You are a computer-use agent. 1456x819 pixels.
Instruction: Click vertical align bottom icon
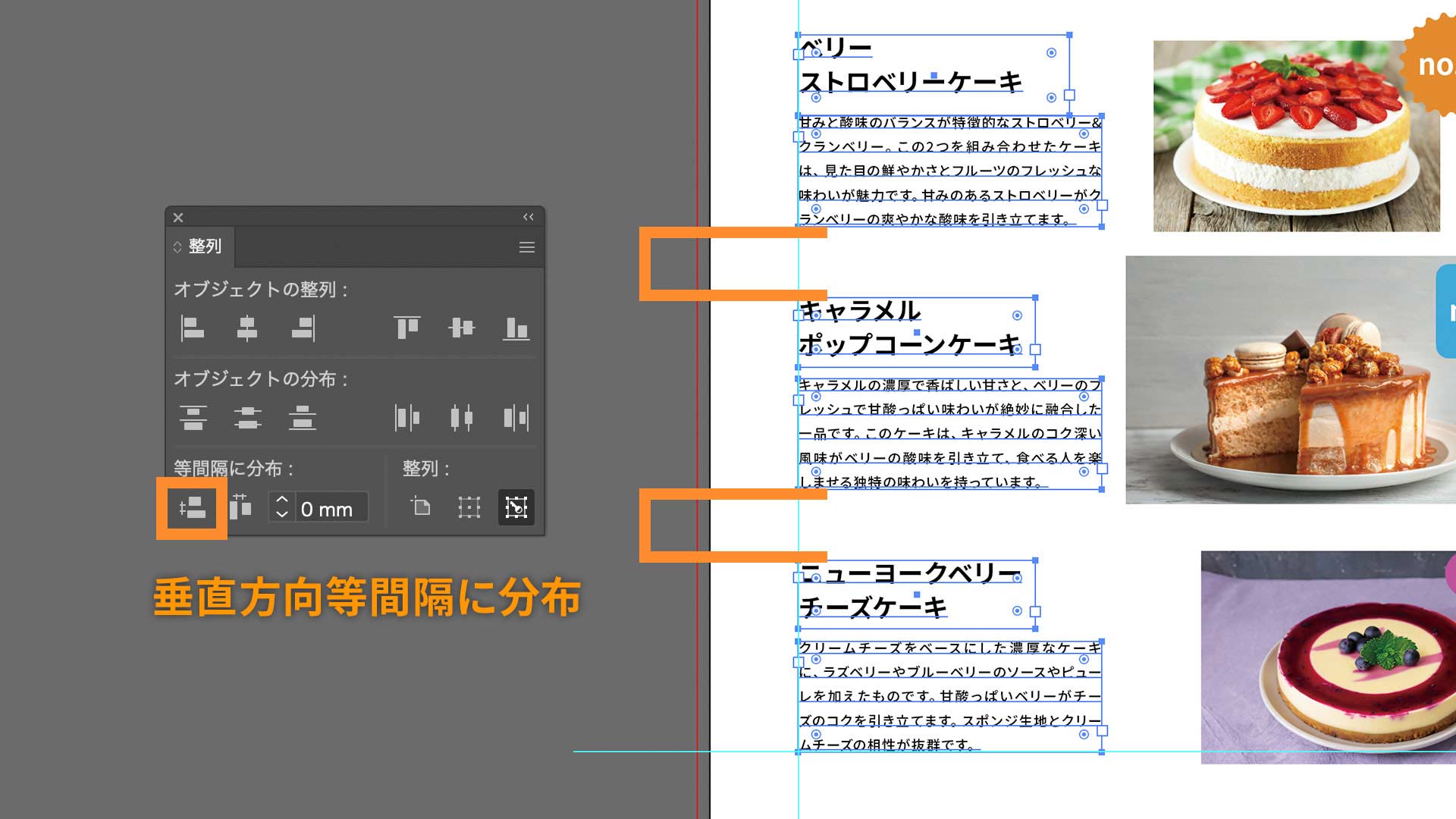point(516,328)
